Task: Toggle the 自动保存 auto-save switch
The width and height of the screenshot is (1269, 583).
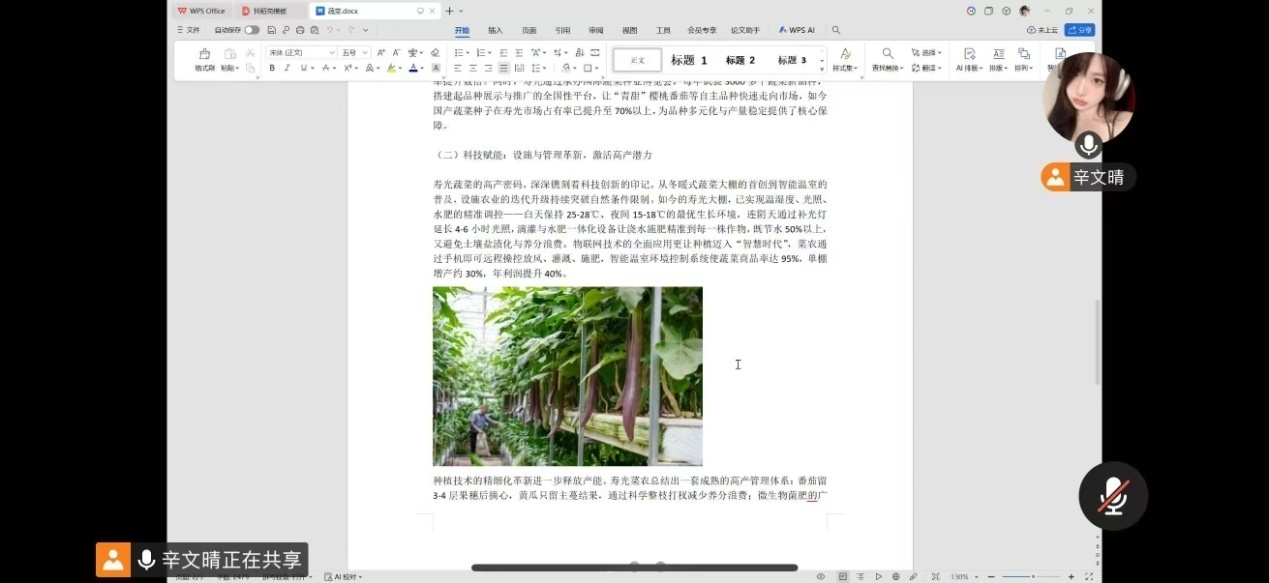Action: 251,30
